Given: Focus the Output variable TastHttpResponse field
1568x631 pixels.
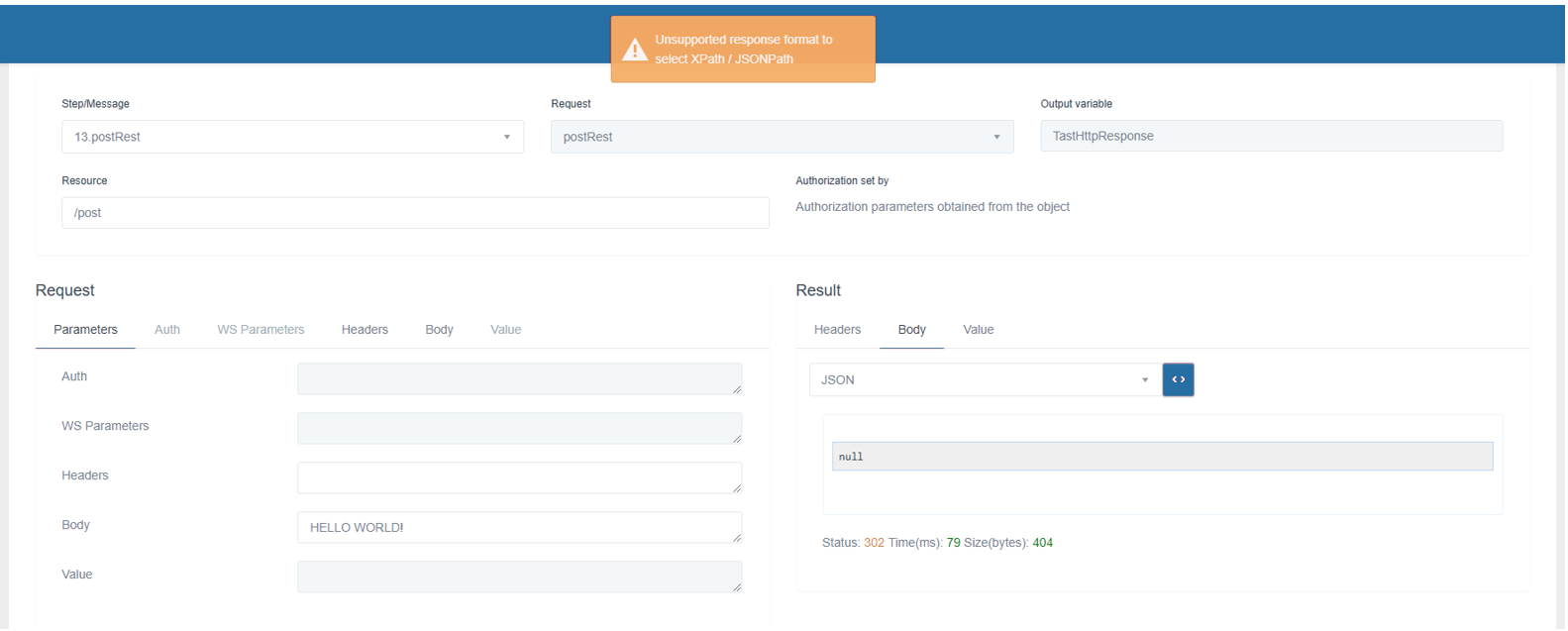Looking at the screenshot, I should (1271, 137).
